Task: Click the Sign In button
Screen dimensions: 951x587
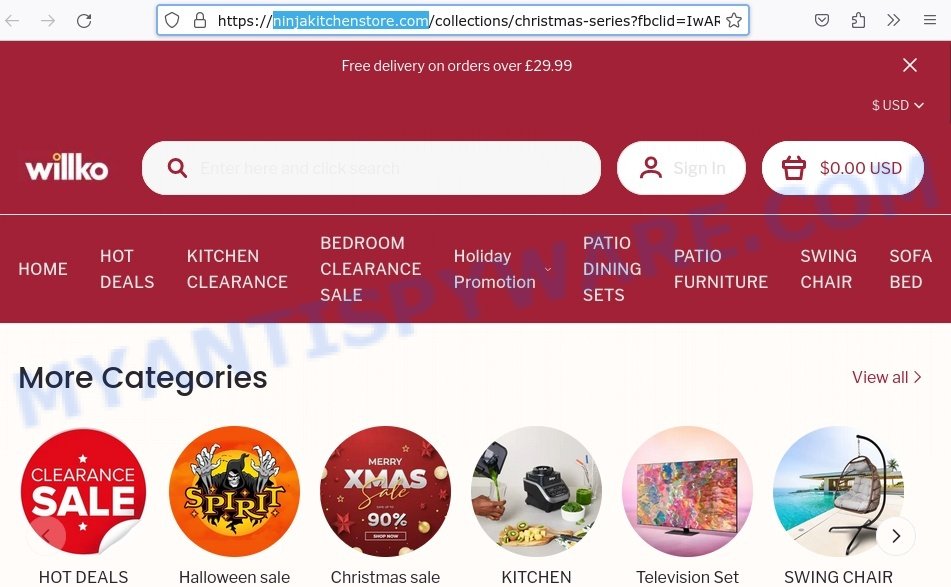Action: [681, 168]
